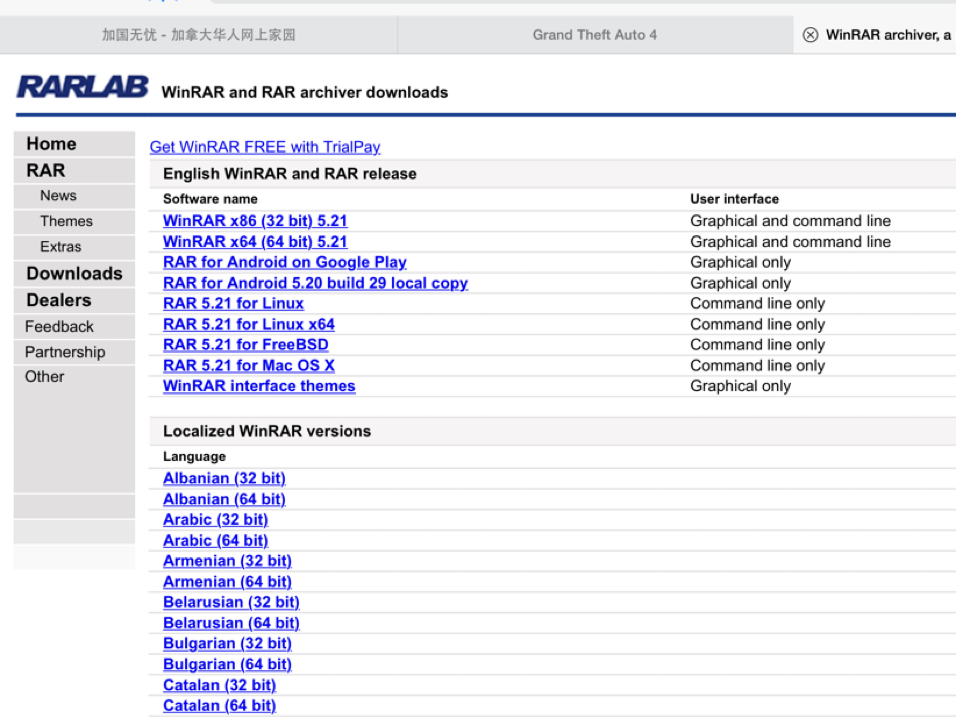Download Catalan (32 bit) version
The image size is (956, 717).
219,685
